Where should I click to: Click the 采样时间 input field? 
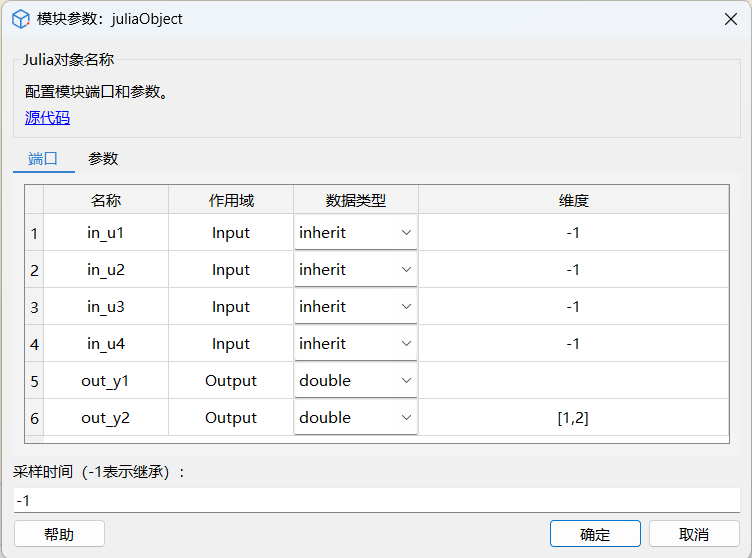pos(376,499)
